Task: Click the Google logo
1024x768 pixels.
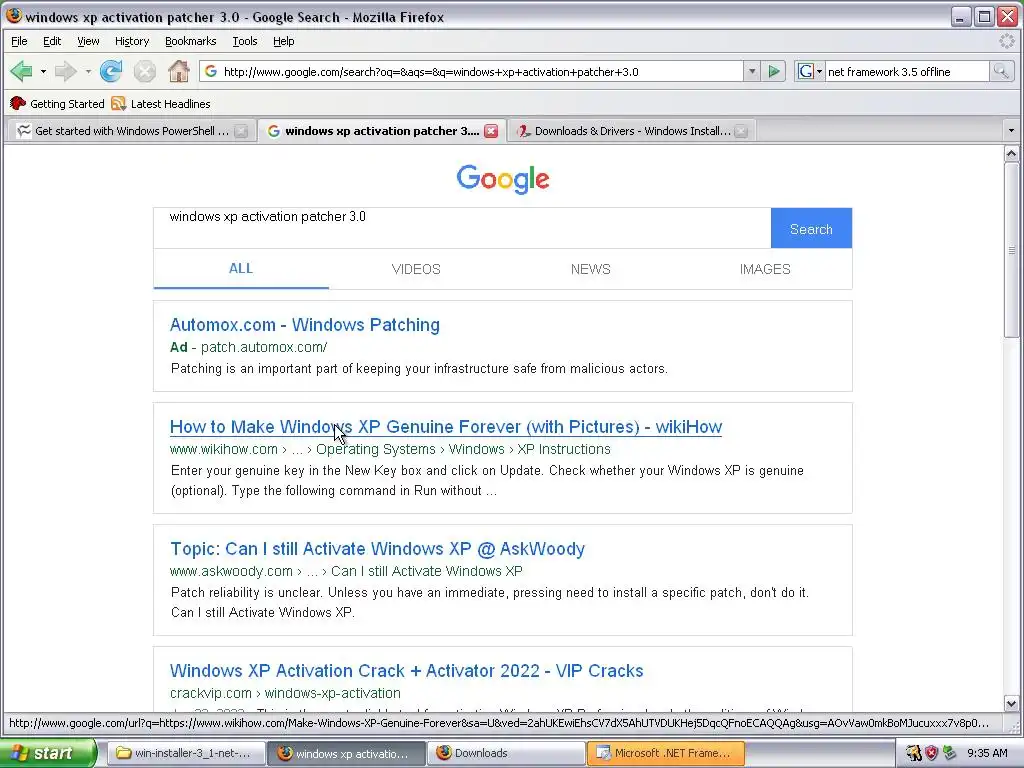Action: (503, 179)
